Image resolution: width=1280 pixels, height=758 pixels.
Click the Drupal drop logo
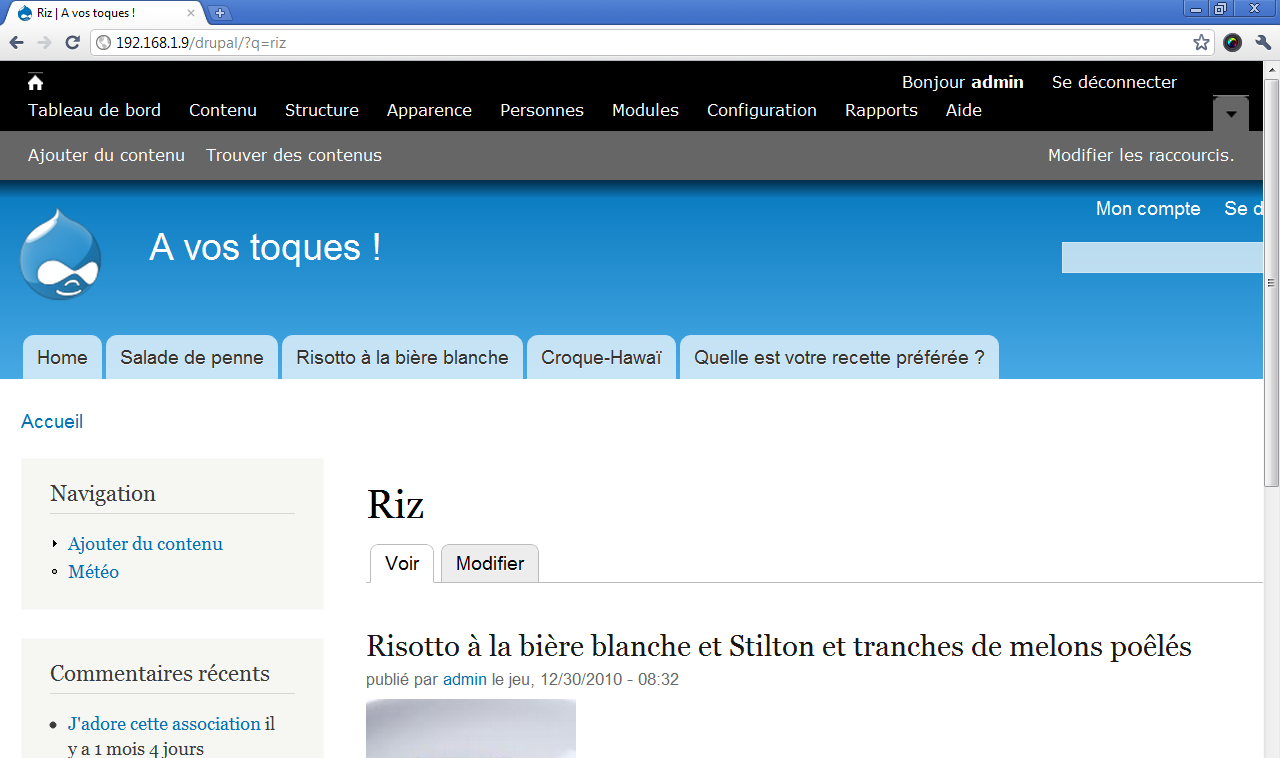tap(60, 256)
